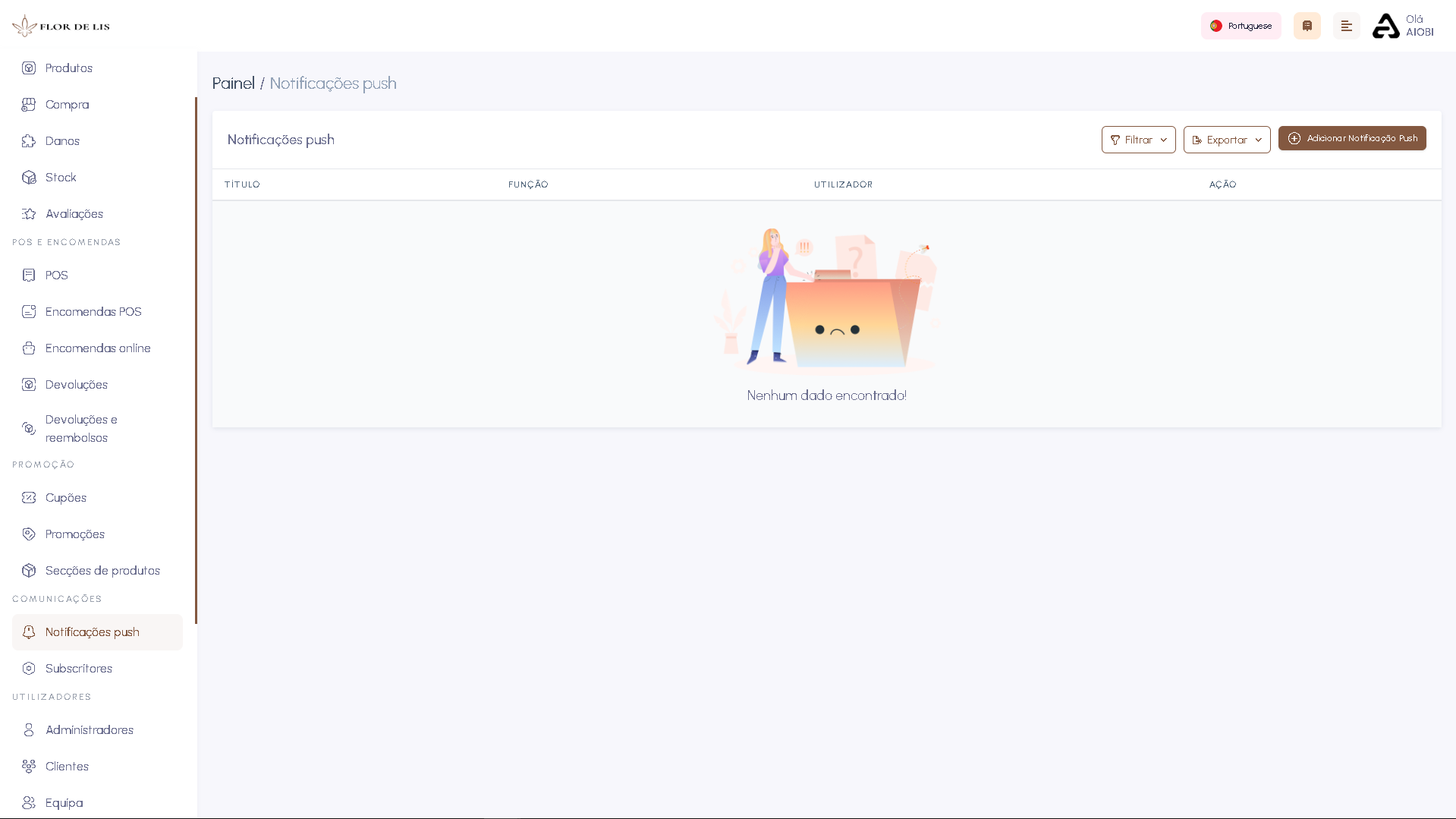Open the Administradores link
This screenshot has width=1456, height=819.
(x=88, y=729)
